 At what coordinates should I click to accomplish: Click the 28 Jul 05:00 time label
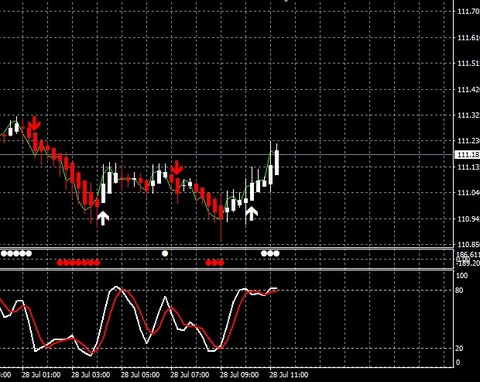[x=140, y=375]
